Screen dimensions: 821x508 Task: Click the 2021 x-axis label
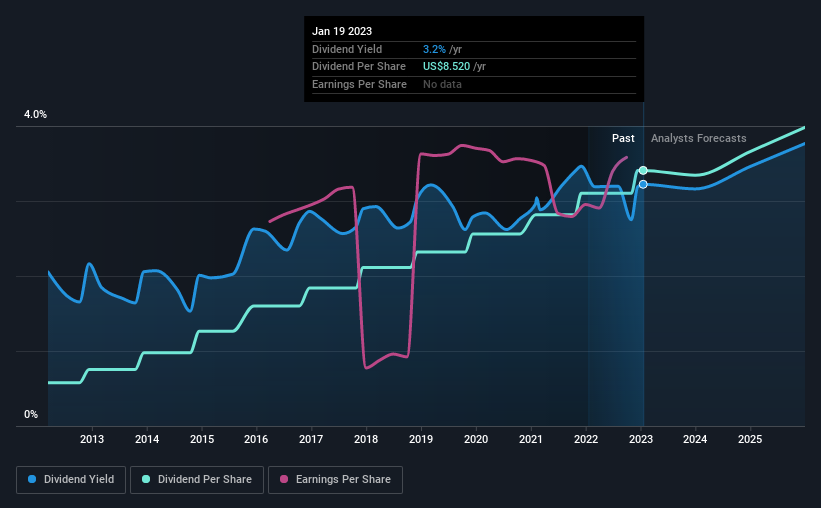click(x=531, y=439)
